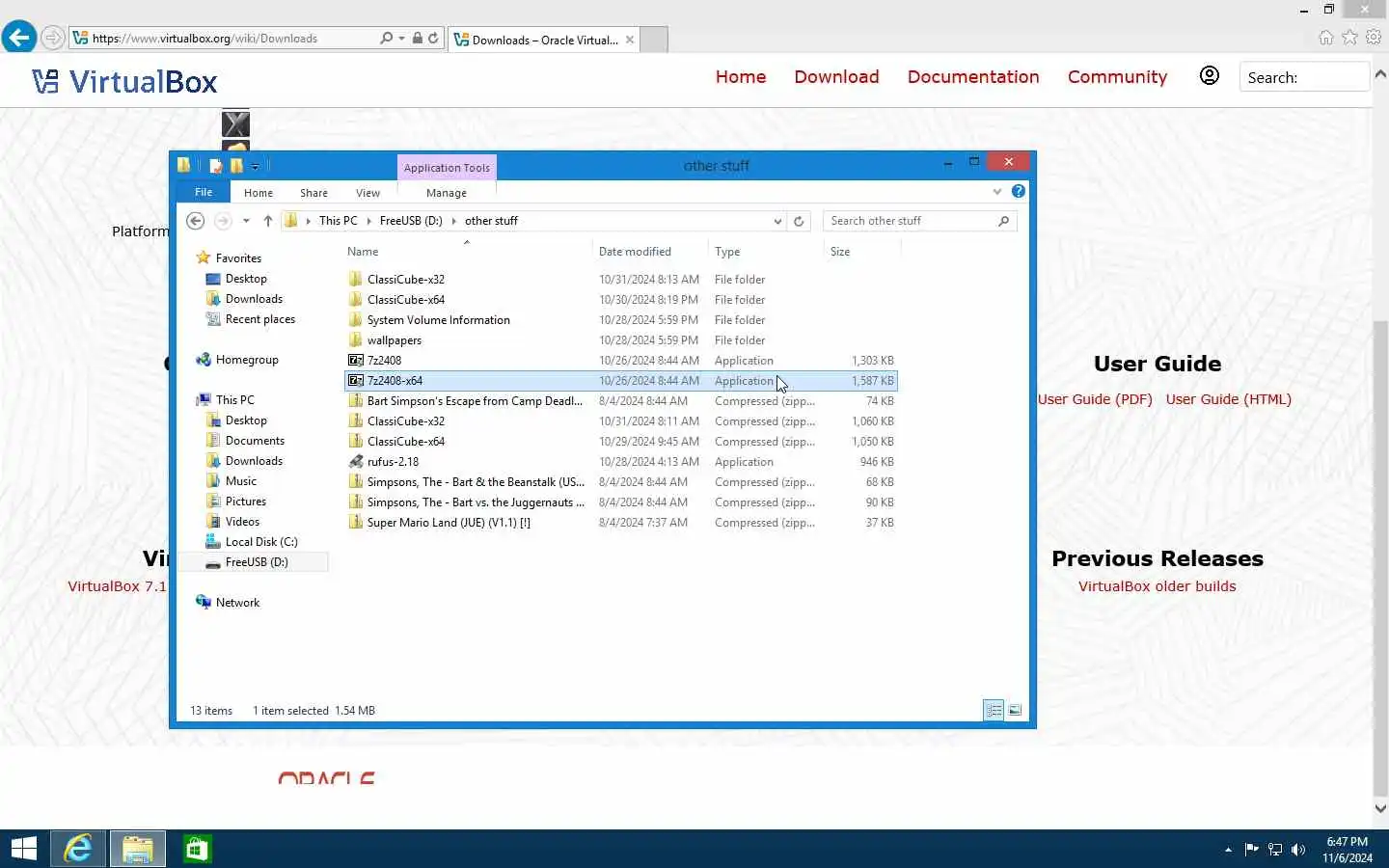Open the Community navigation link
The width and height of the screenshot is (1389, 868).
point(1117,77)
